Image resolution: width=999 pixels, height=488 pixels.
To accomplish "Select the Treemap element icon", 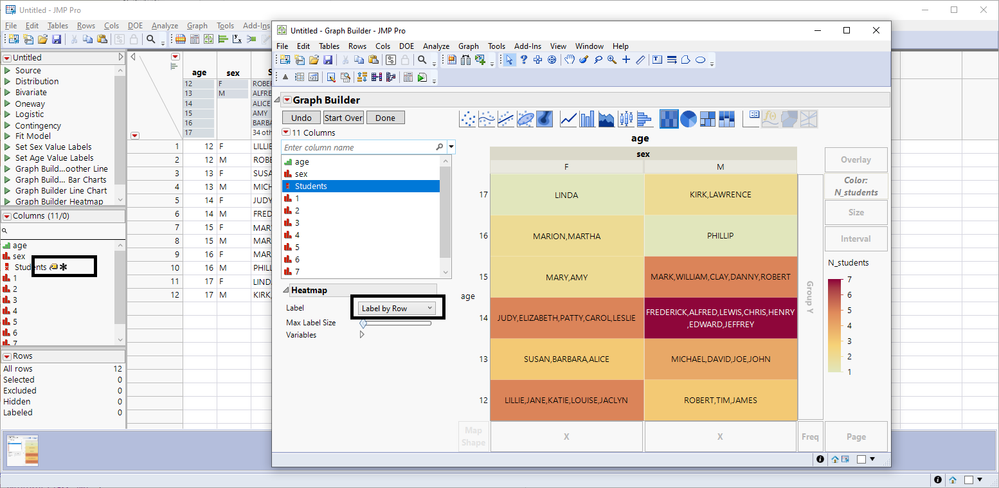I will (708, 119).
